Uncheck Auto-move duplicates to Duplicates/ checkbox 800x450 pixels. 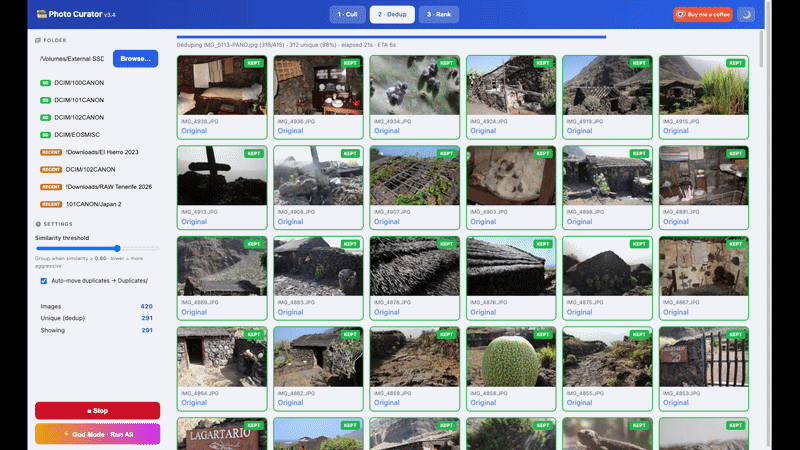pos(44,281)
